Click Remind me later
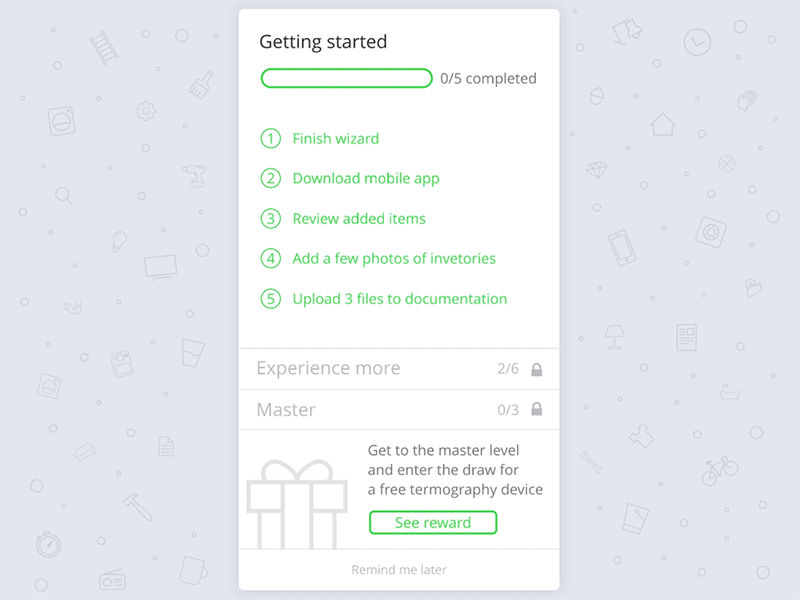The width and height of the screenshot is (800, 600). point(398,569)
